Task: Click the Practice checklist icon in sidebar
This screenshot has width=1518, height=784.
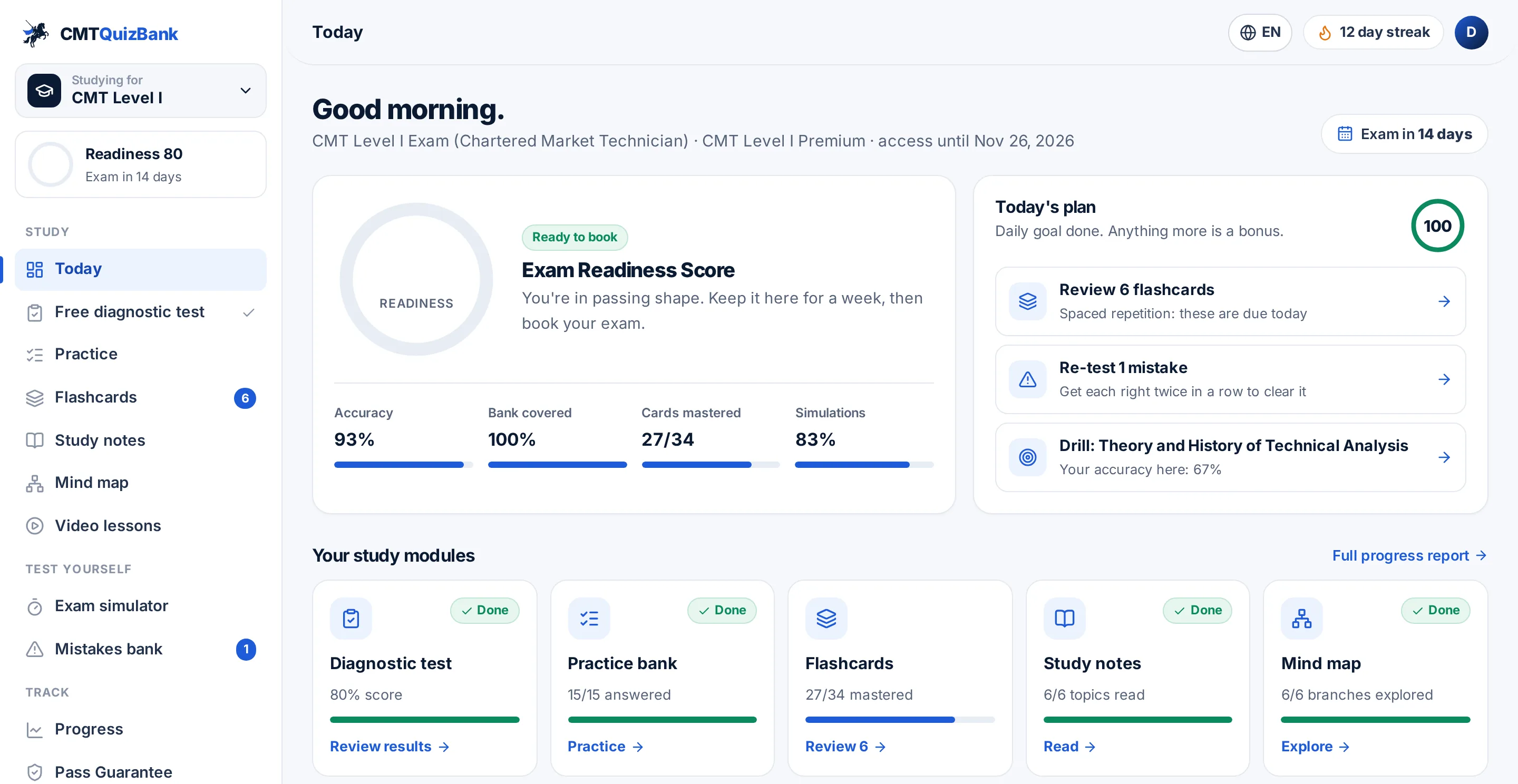Action: tap(35, 355)
